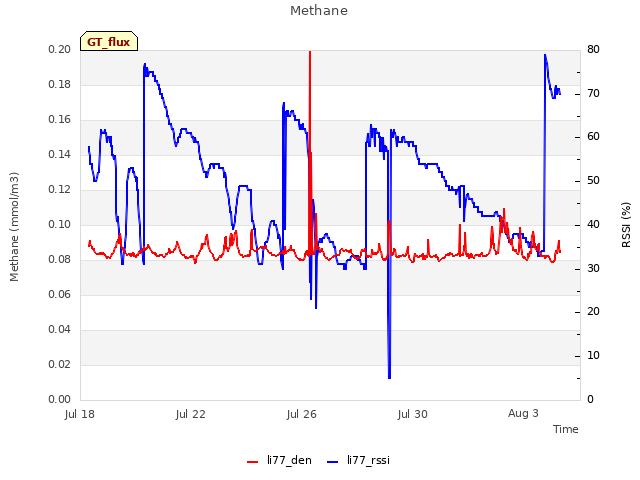Click the Jul 22 x-axis tick label
Screen dimensions: 640x480
tap(191, 414)
